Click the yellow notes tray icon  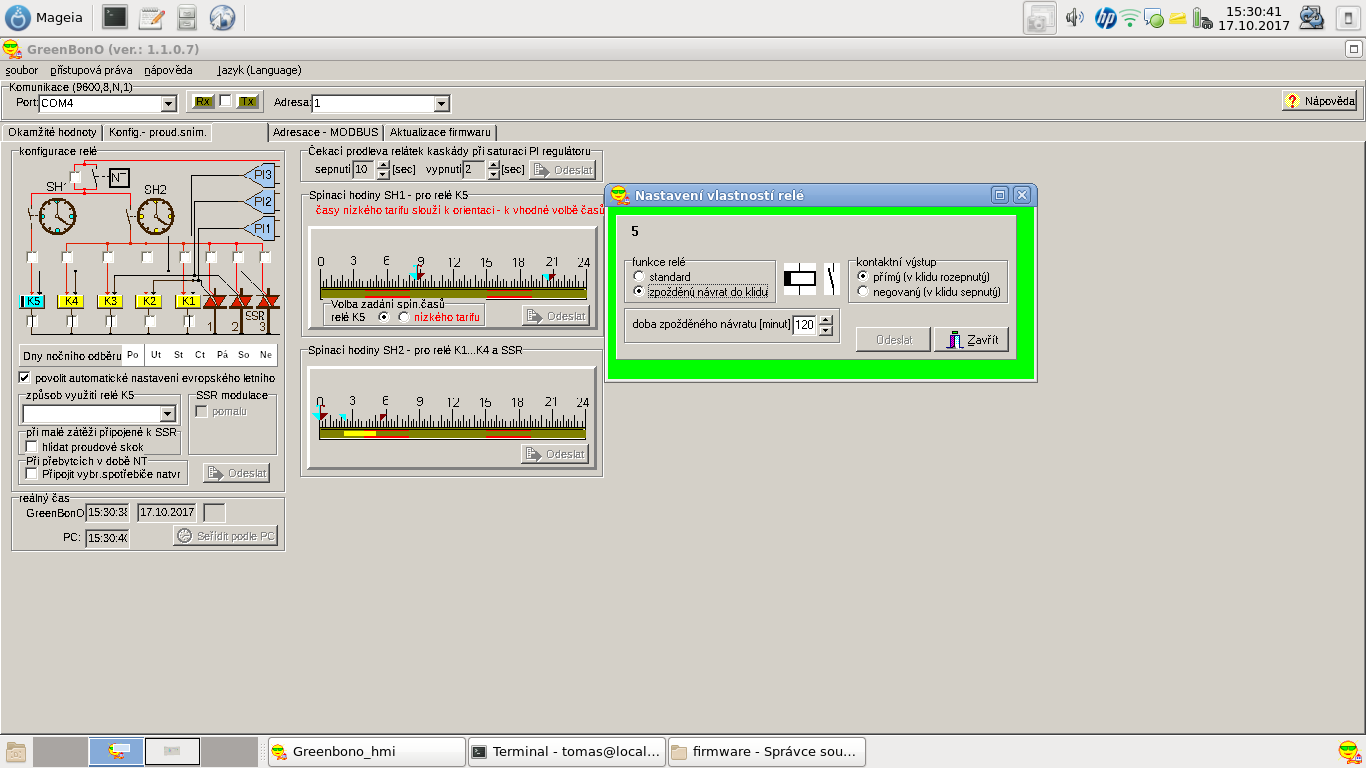pyautogui.click(x=1178, y=18)
